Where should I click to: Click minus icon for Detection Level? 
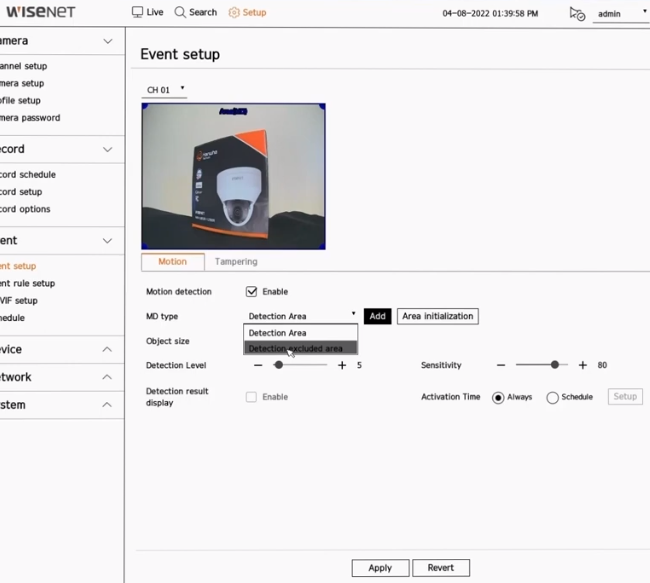[x=258, y=365]
